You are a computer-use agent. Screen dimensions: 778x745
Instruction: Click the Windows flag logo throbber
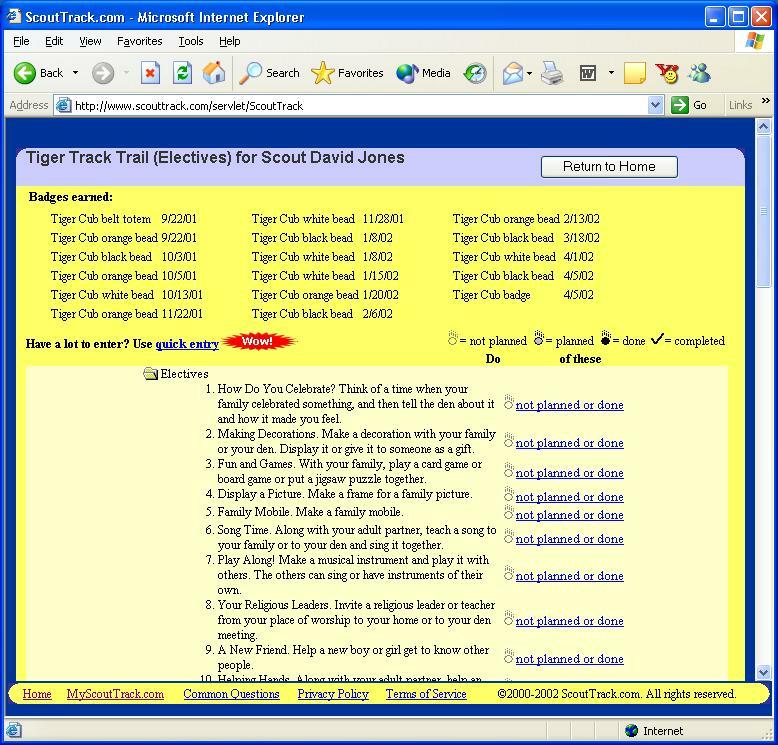pyautogui.click(x=754, y=41)
